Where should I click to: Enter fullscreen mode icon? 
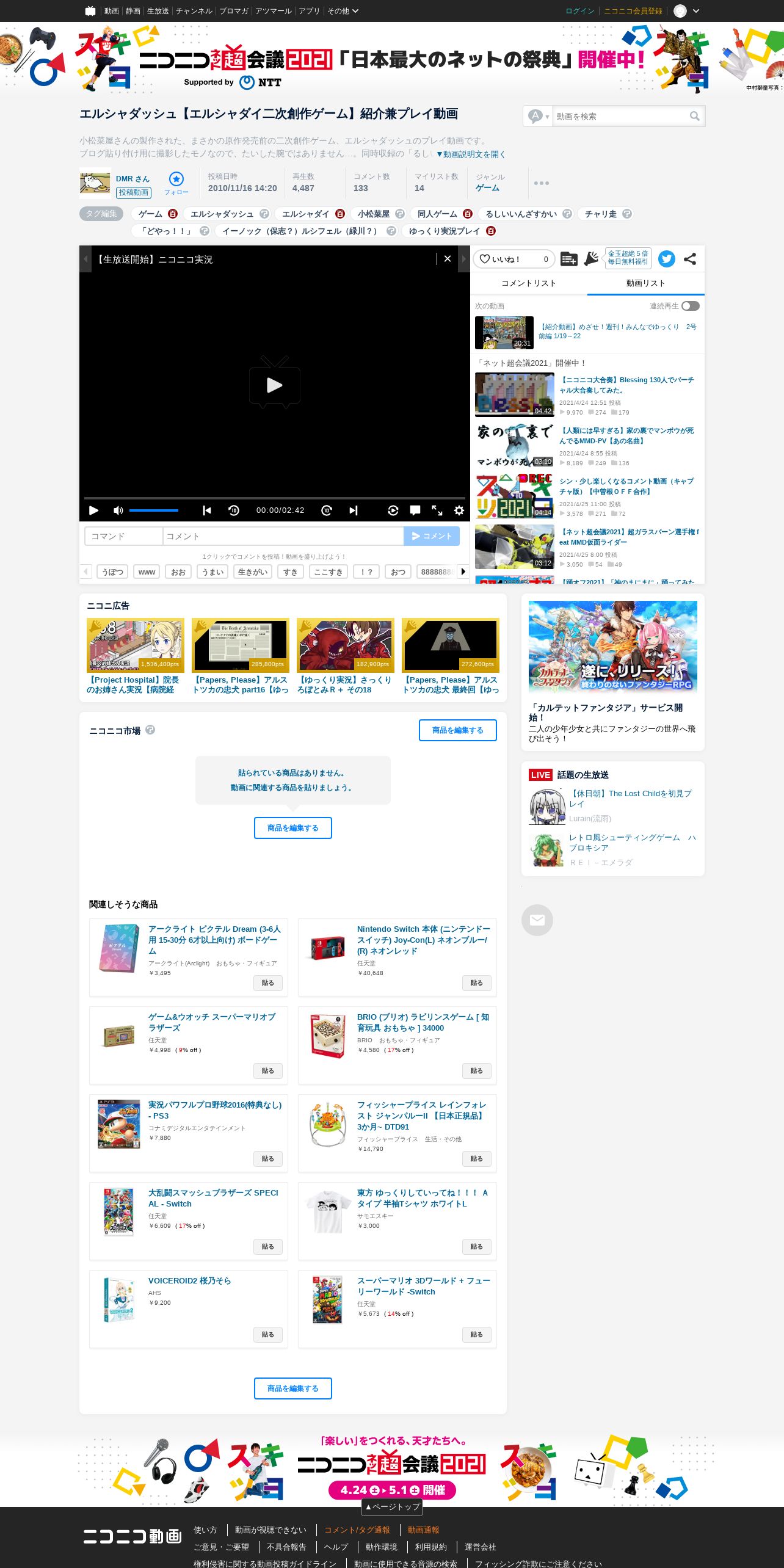pyautogui.click(x=437, y=510)
